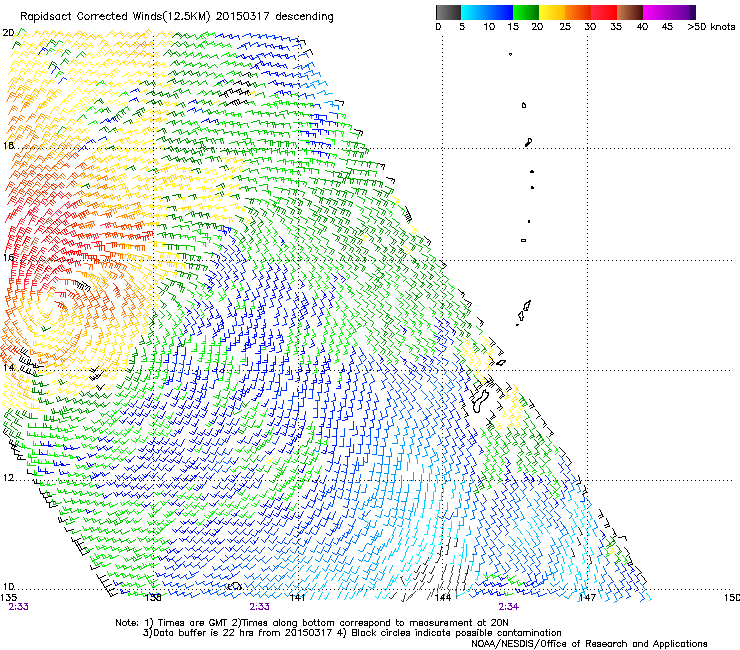
Task: Click the purple '2:33' time label beneath 135
Action: 18,607
